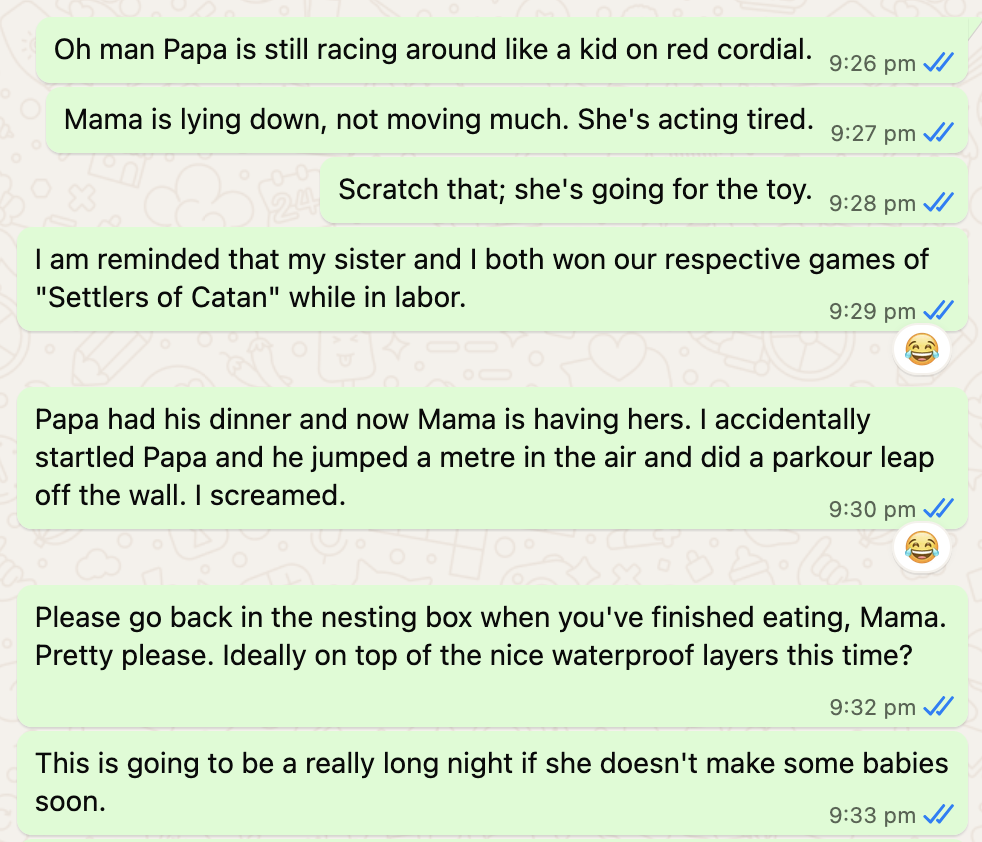Click the "Settlers of Catan" message

tap(480, 279)
